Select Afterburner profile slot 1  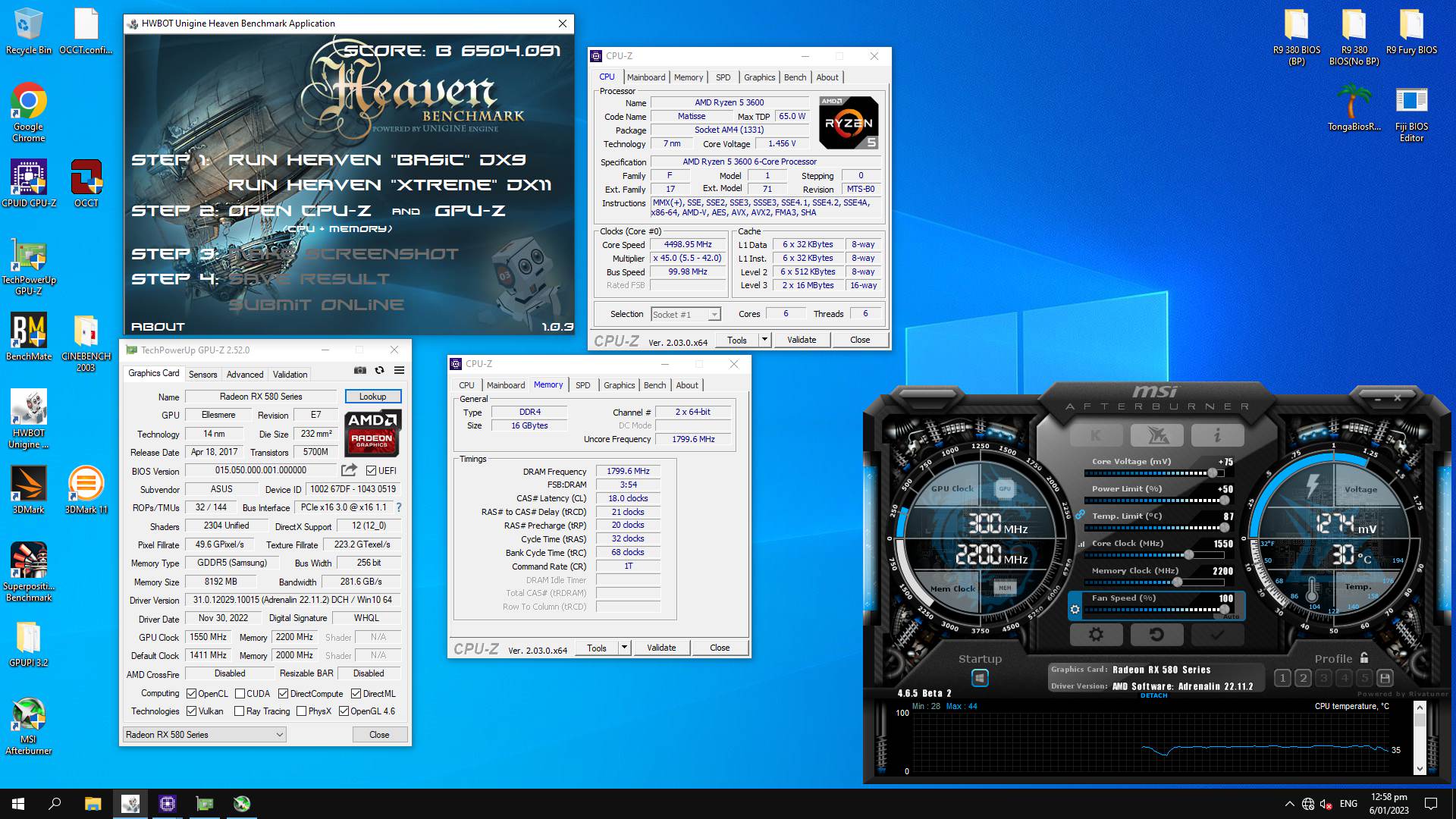pyautogui.click(x=1282, y=678)
